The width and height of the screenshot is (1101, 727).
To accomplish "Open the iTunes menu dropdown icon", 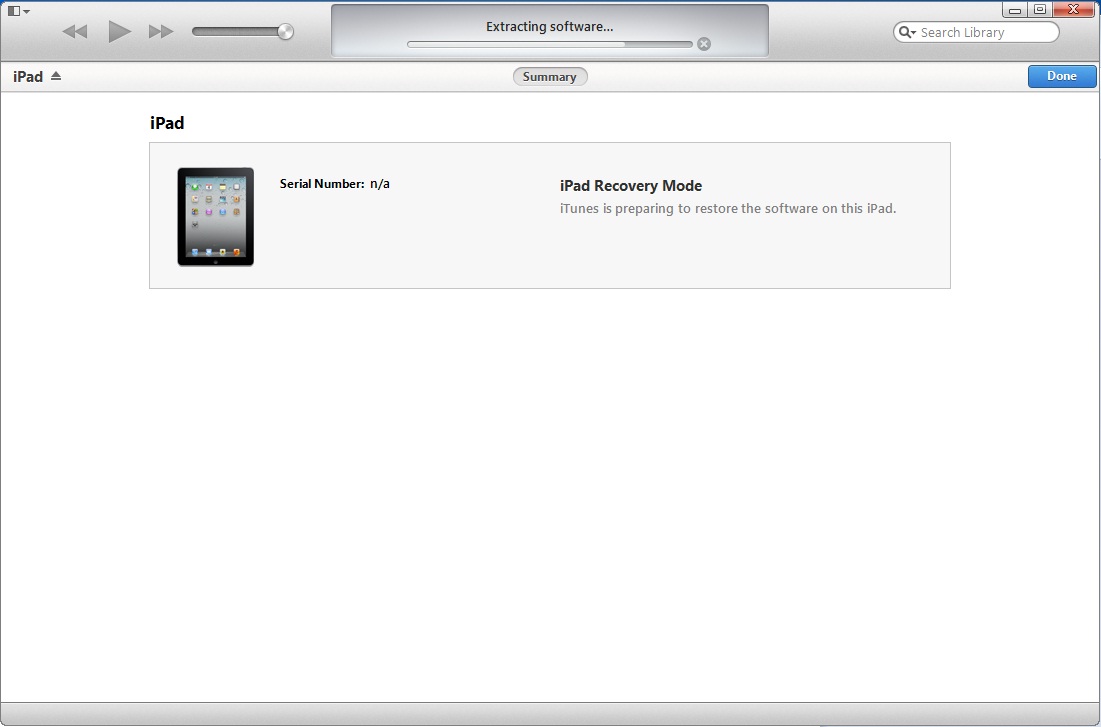I will tap(18, 11).
